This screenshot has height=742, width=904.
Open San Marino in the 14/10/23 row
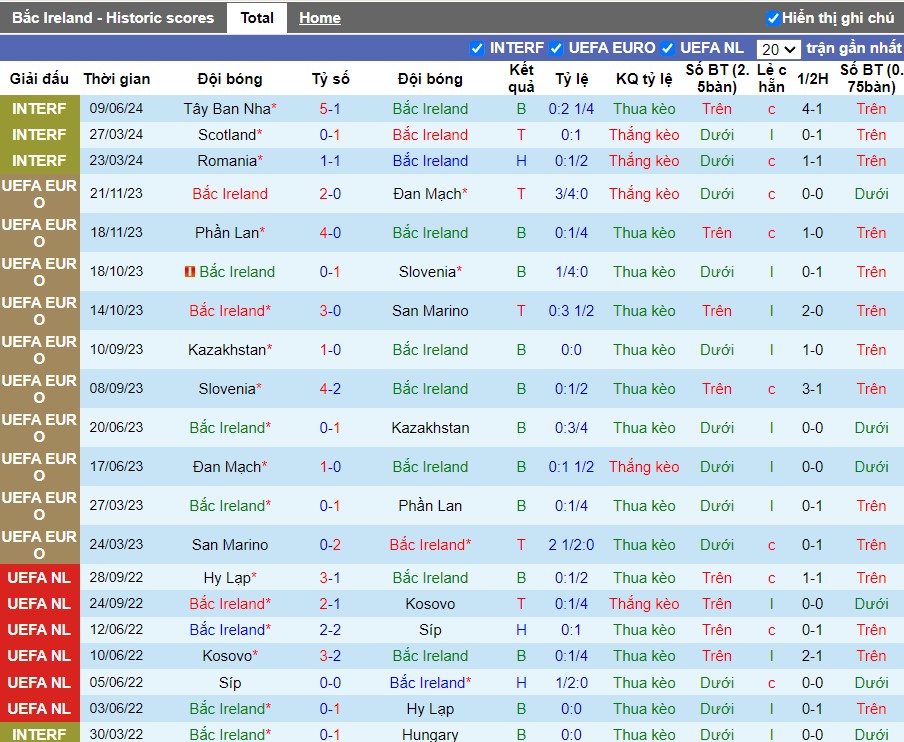(430, 310)
